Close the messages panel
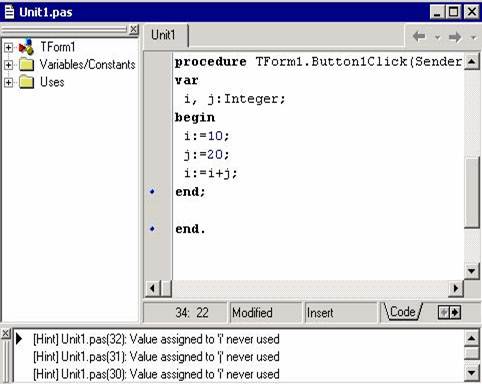This screenshot has height=384, width=482. (x=6, y=333)
